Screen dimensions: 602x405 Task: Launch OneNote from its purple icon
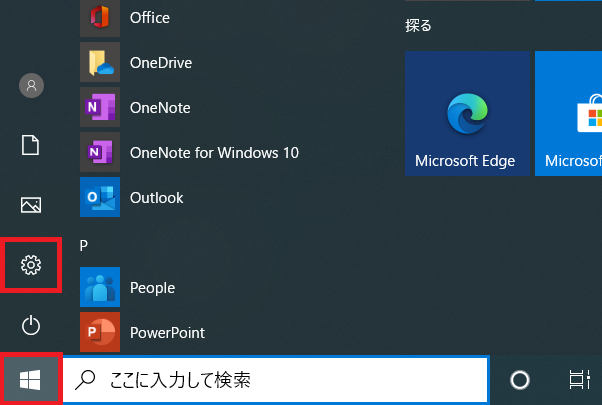[x=100, y=107]
